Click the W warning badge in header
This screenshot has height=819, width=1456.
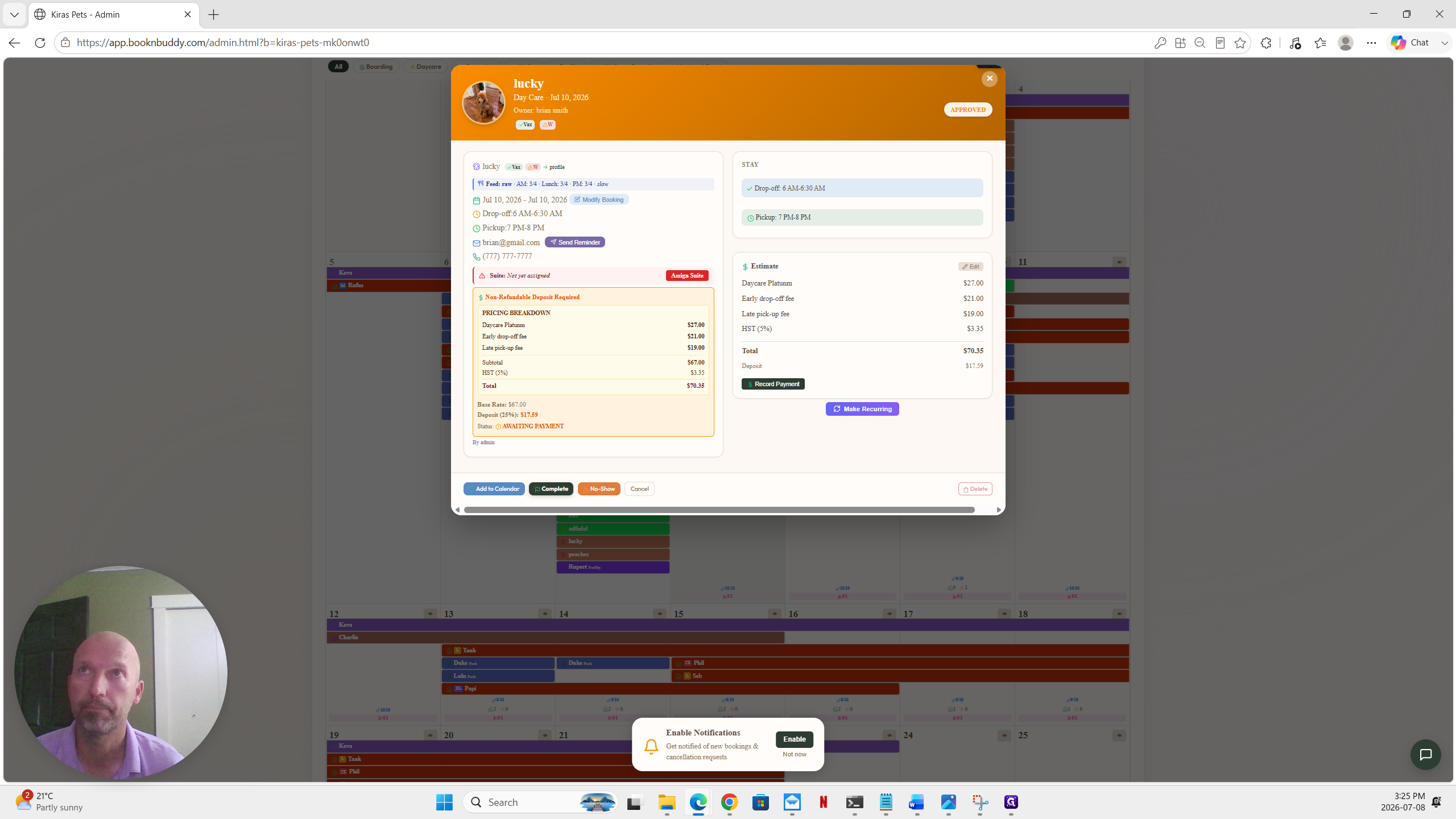547,125
